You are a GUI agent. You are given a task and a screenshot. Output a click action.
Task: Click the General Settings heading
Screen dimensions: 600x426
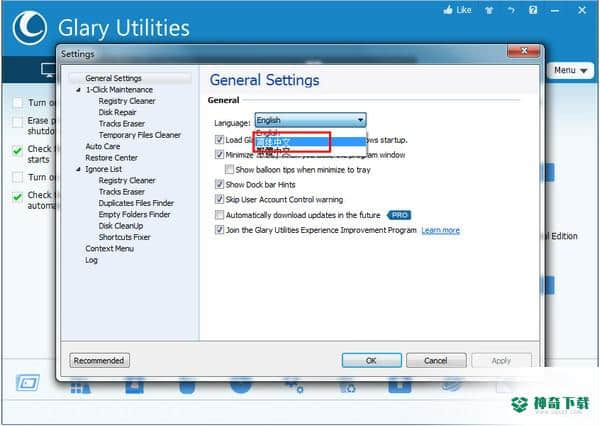[264, 80]
